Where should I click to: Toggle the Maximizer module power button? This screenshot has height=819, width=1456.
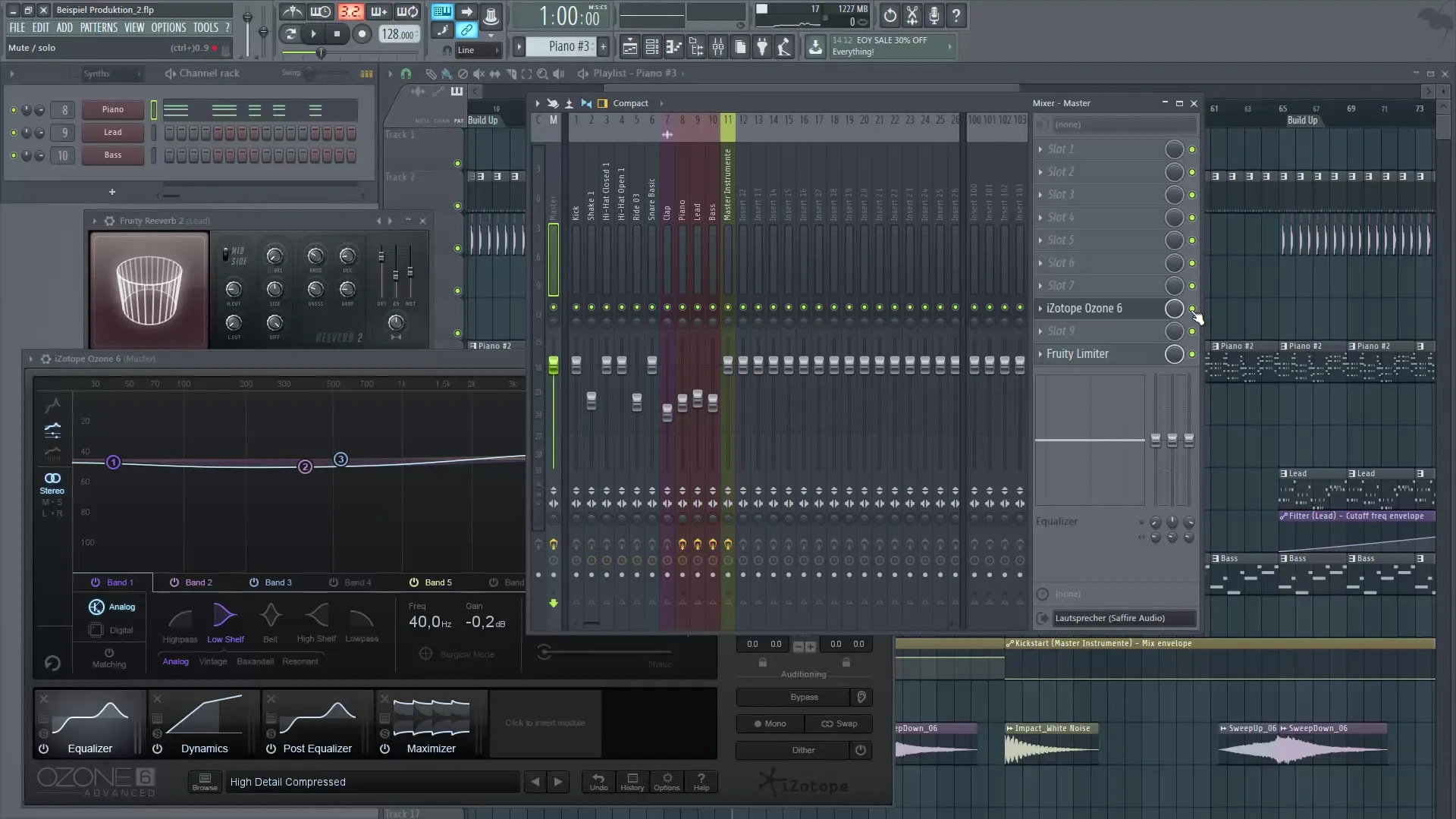[384, 748]
